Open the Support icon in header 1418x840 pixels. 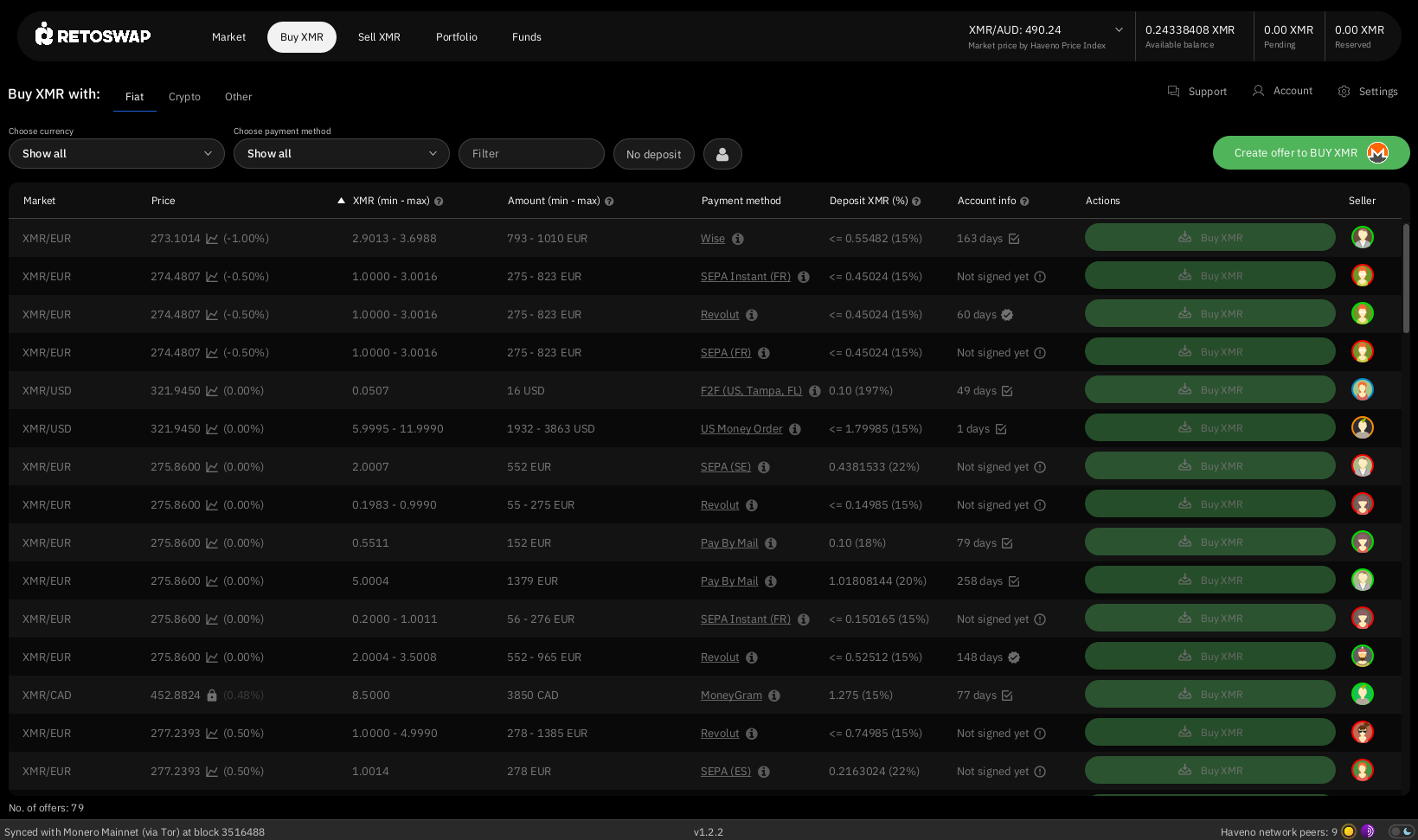1173,91
